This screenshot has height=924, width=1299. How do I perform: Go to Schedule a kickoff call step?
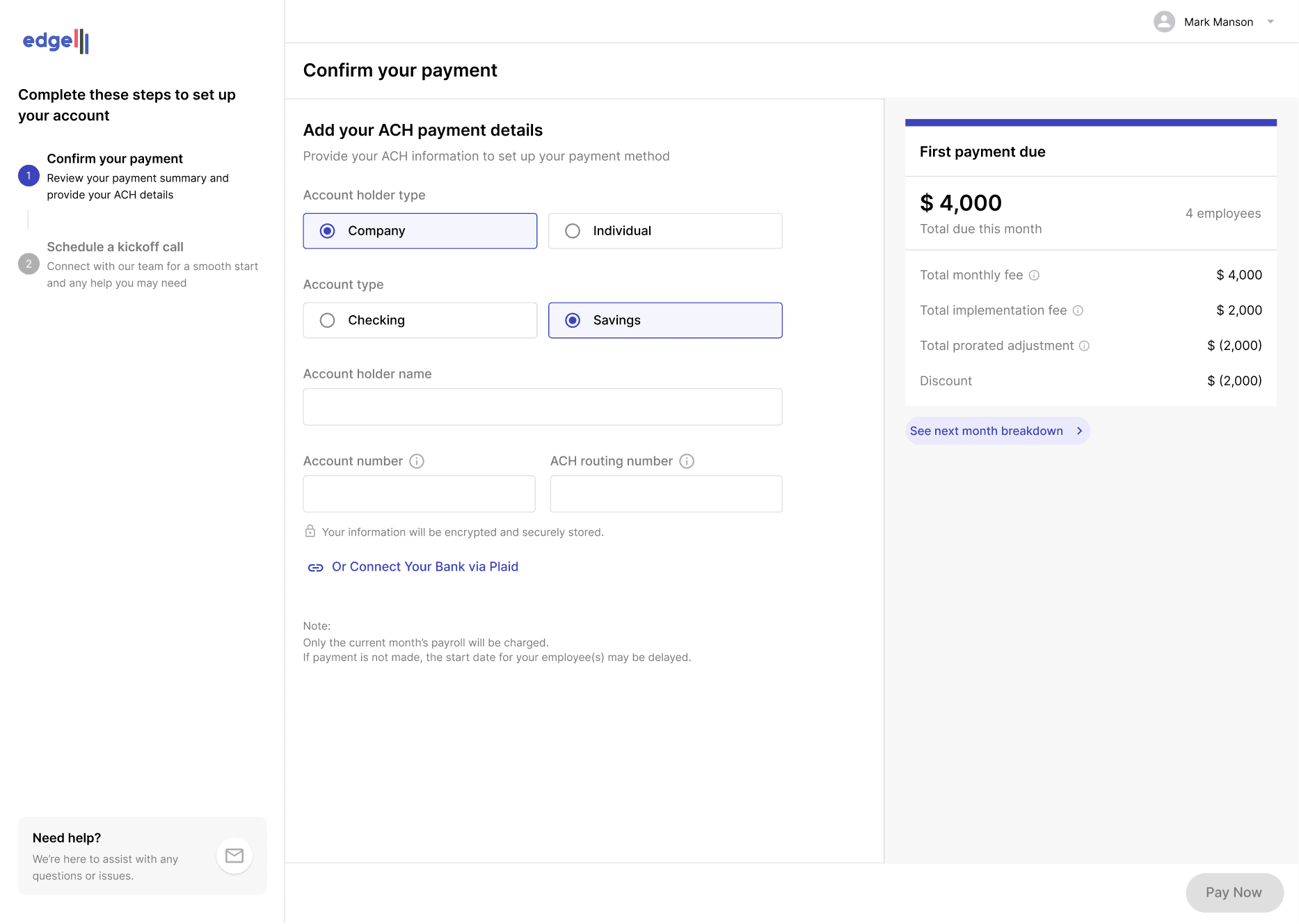(115, 248)
